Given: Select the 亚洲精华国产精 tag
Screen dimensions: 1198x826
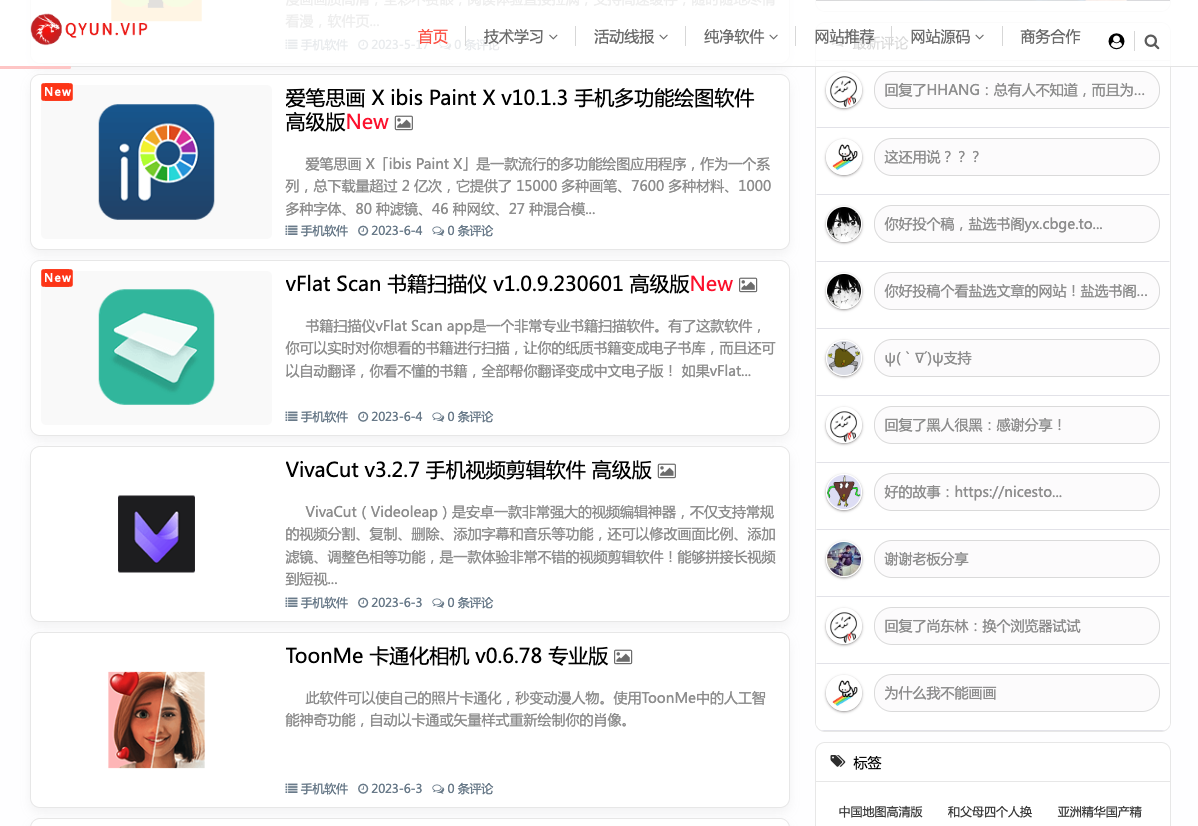Looking at the screenshot, I should tap(1099, 811).
